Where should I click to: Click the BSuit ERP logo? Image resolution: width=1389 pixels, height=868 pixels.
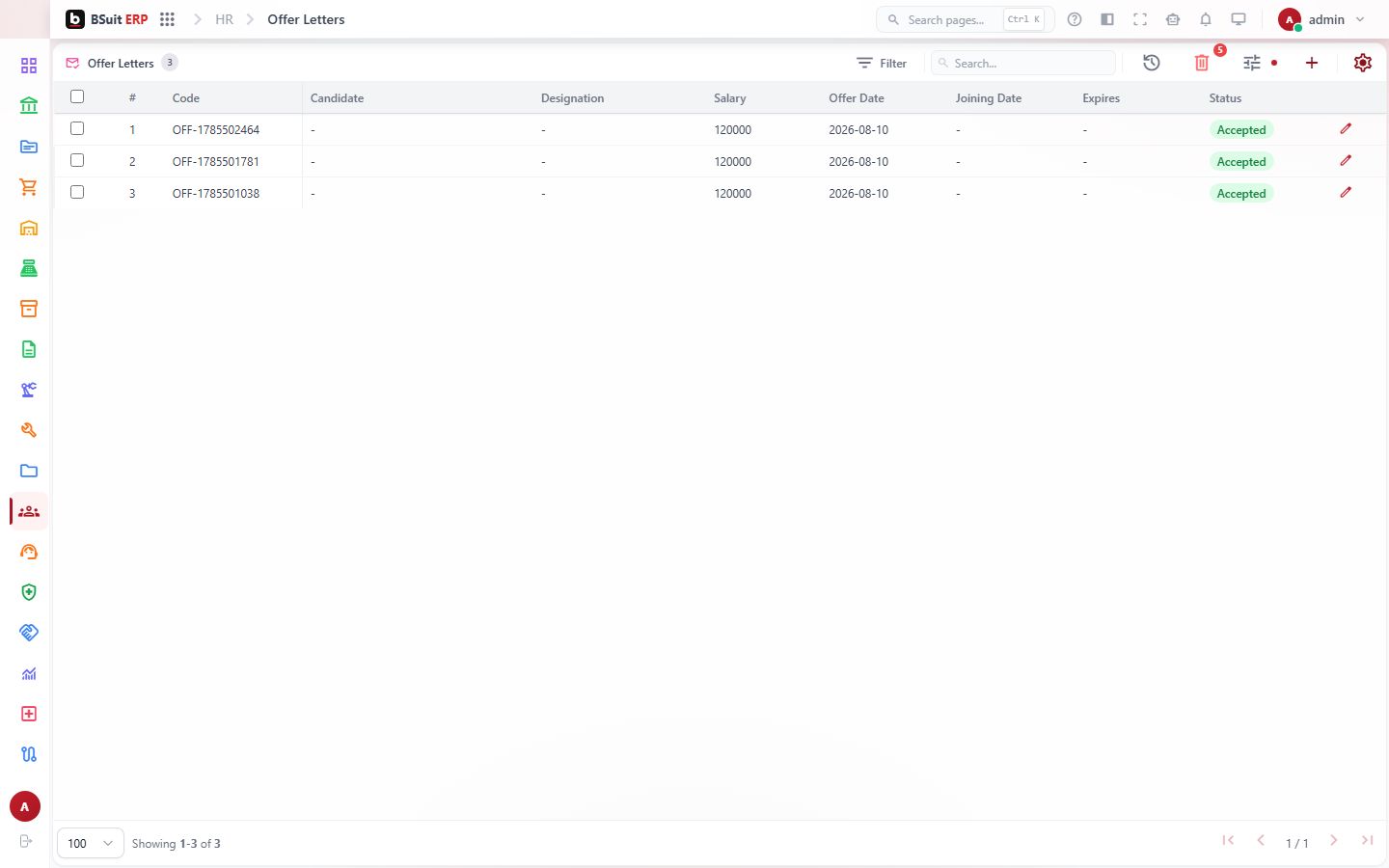[107, 19]
